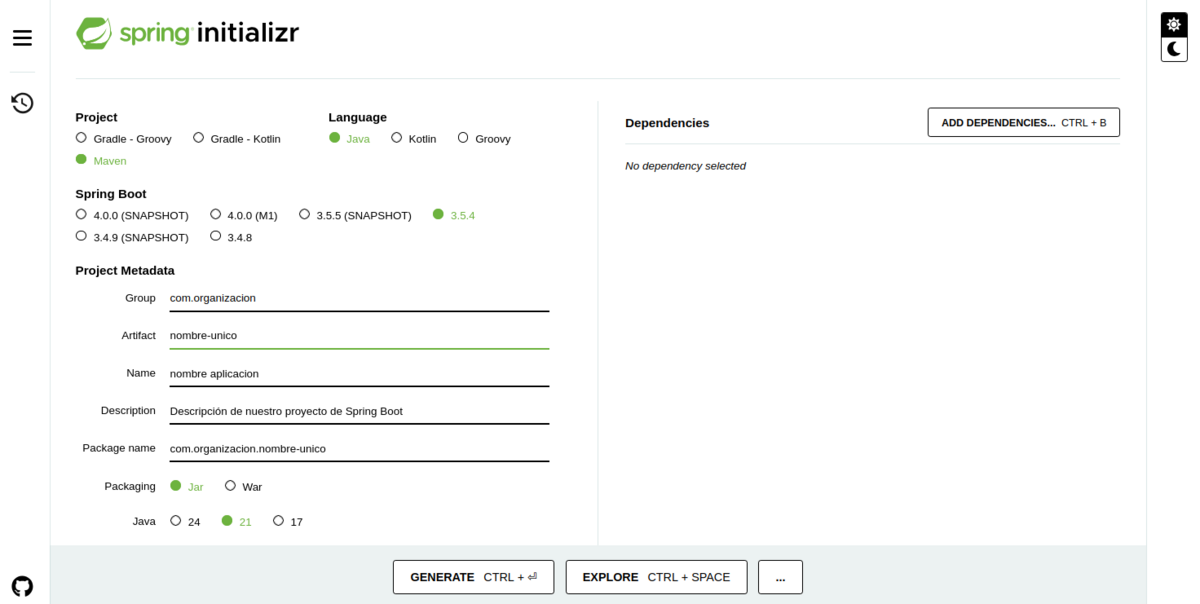Click the Generate button

click(x=473, y=577)
